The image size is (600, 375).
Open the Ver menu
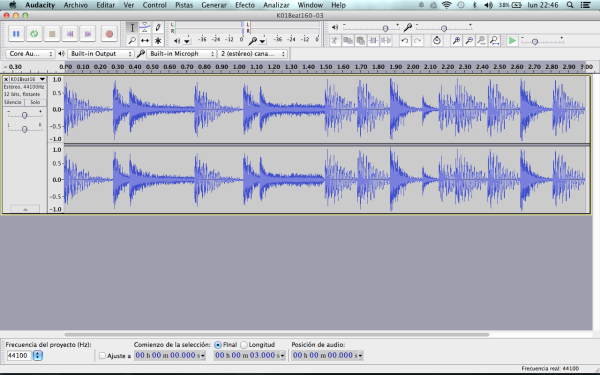[x=129, y=5]
